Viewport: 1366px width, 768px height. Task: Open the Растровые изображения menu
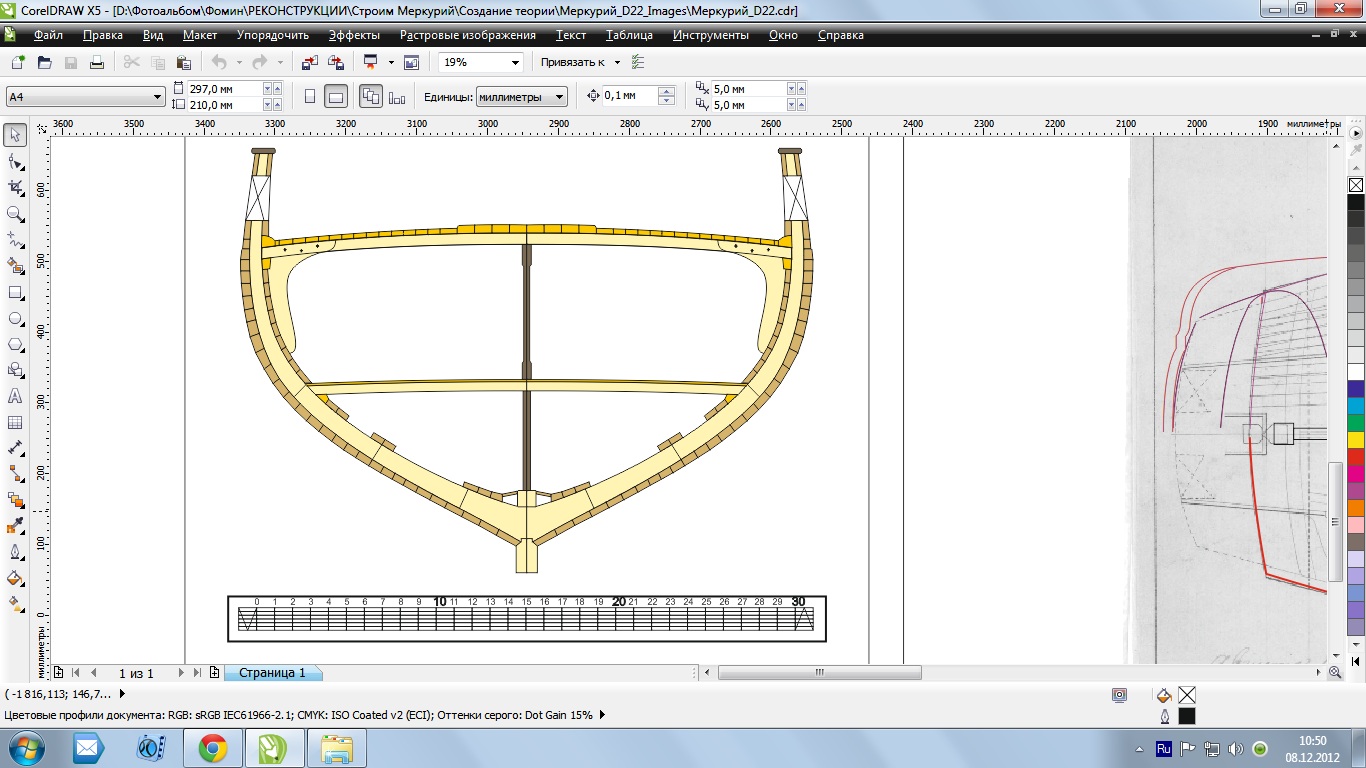point(468,35)
